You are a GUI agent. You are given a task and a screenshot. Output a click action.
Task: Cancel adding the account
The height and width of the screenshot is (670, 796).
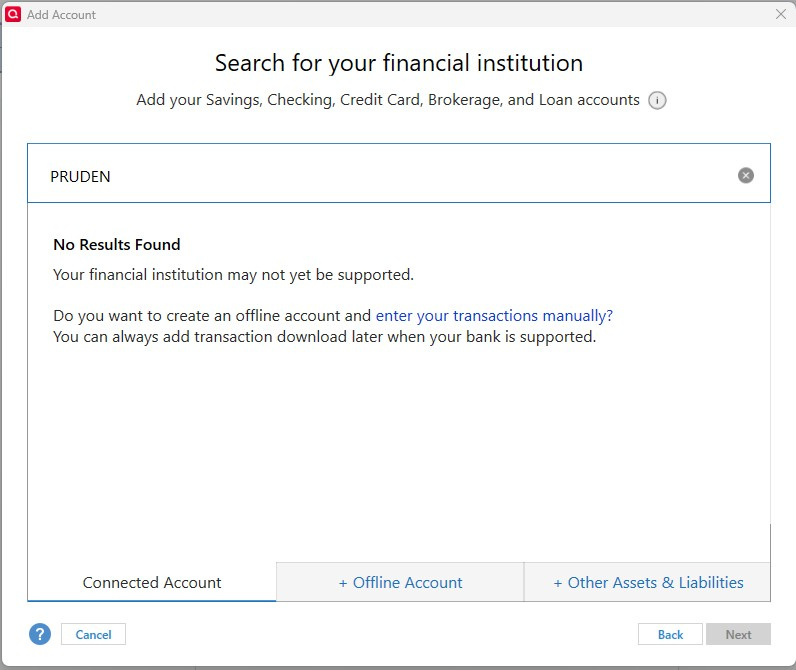pos(93,634)
